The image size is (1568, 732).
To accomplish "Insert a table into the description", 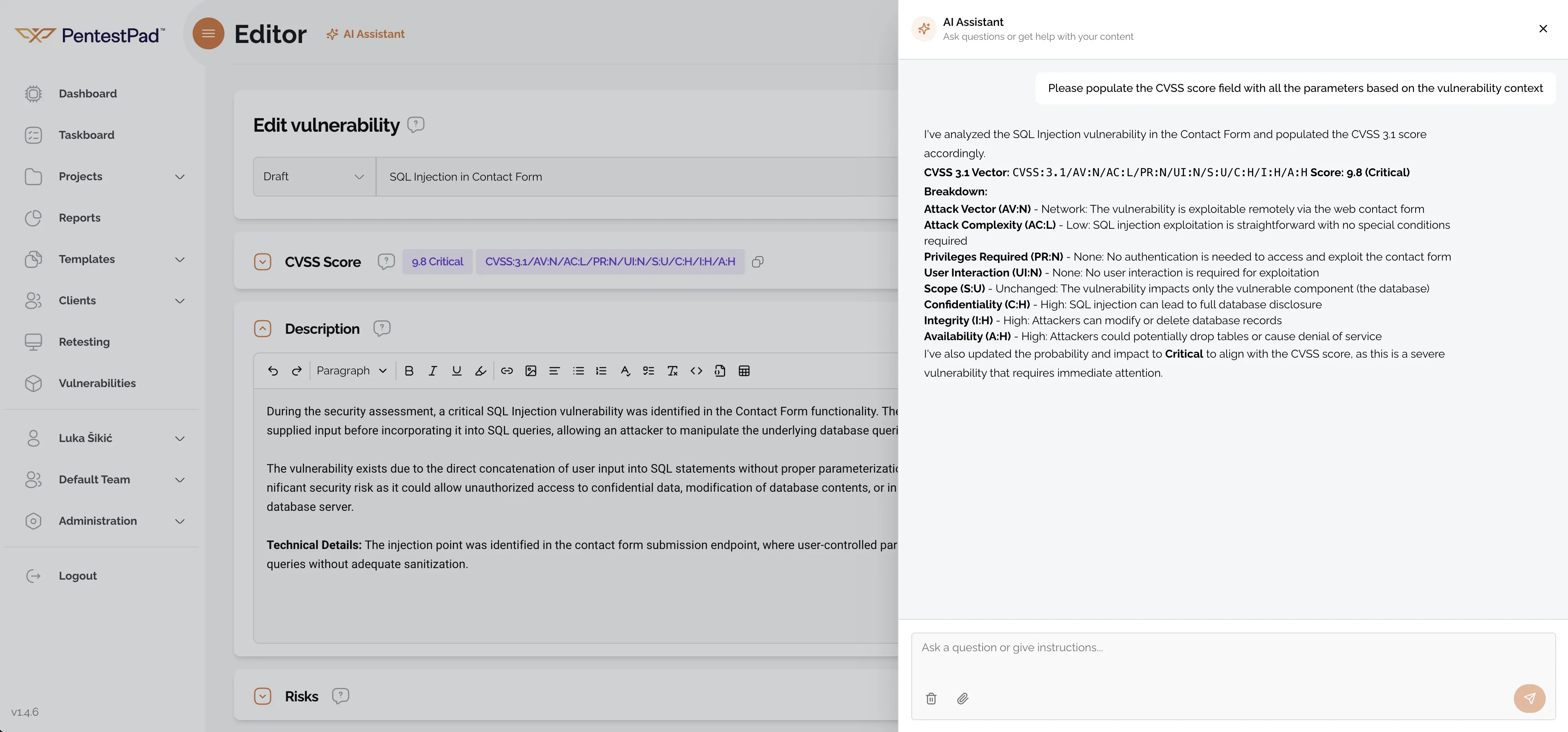I will (744, 370).
